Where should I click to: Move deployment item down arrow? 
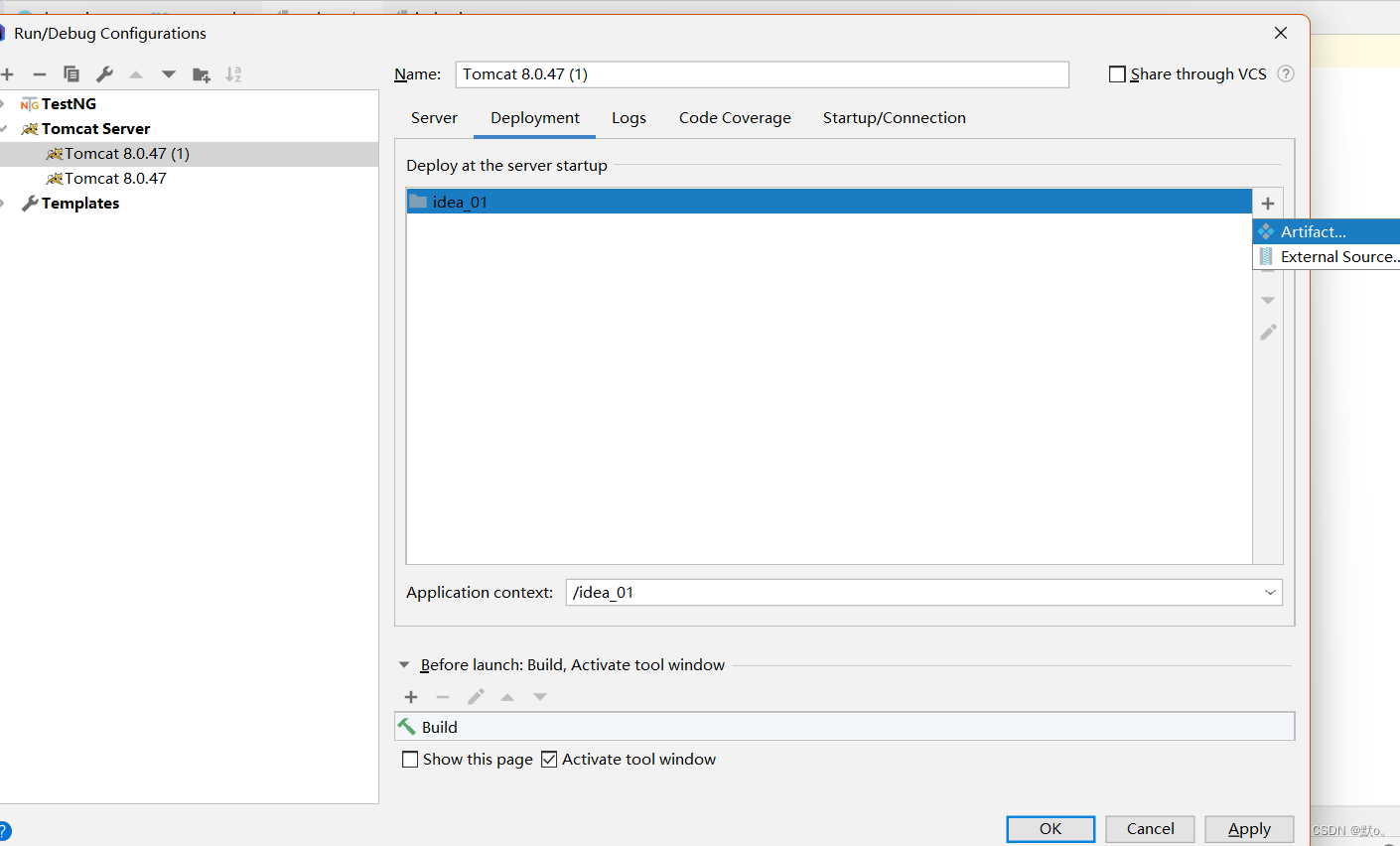click(x=1268, y=300)
